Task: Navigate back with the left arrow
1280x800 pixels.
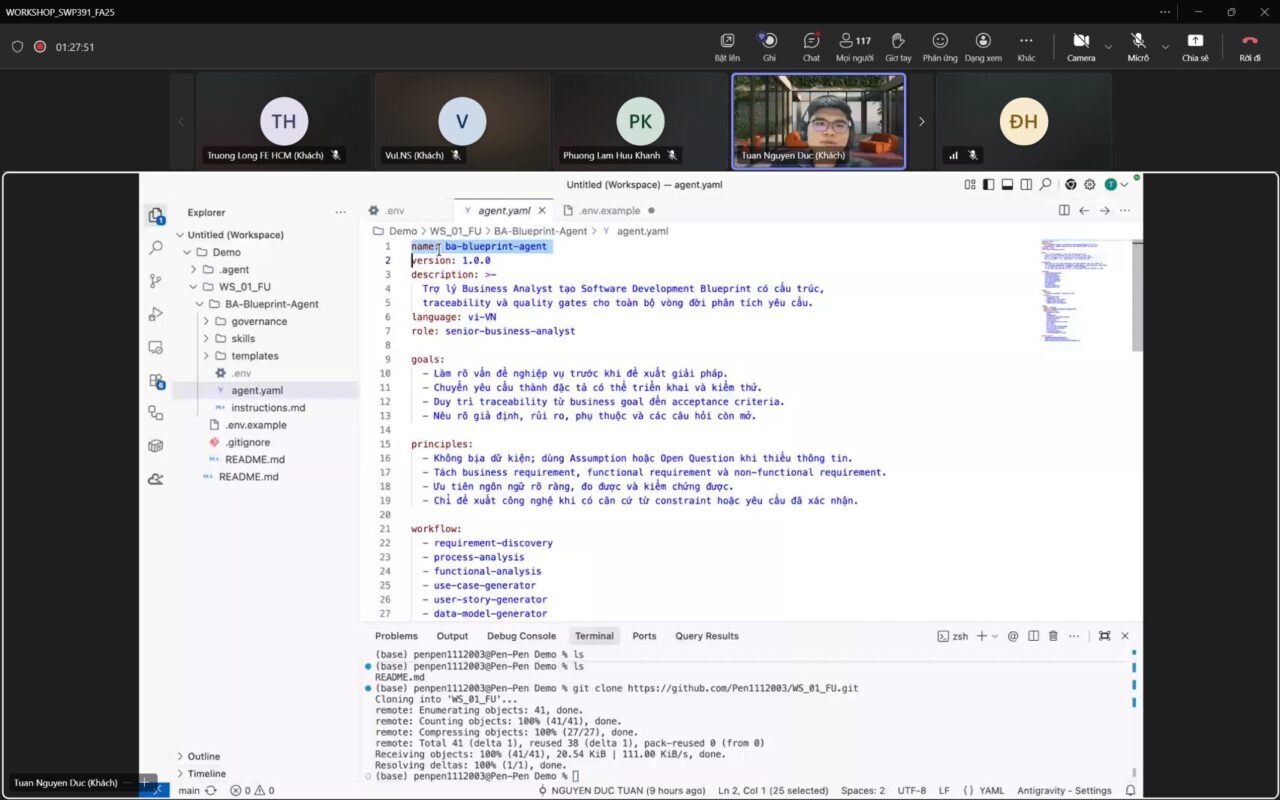Action: 1084,211
